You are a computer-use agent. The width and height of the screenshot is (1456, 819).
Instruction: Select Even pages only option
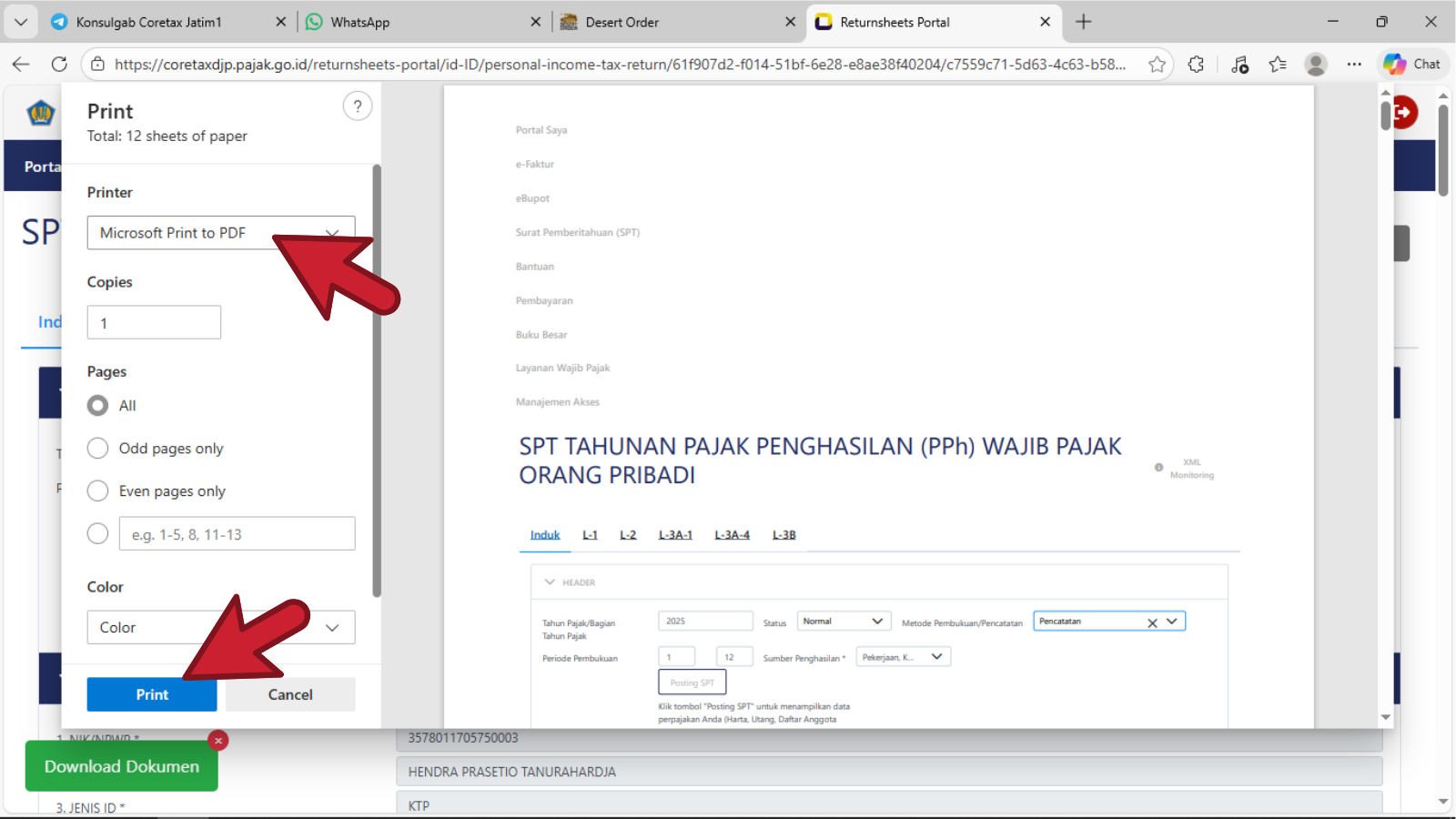98,491
